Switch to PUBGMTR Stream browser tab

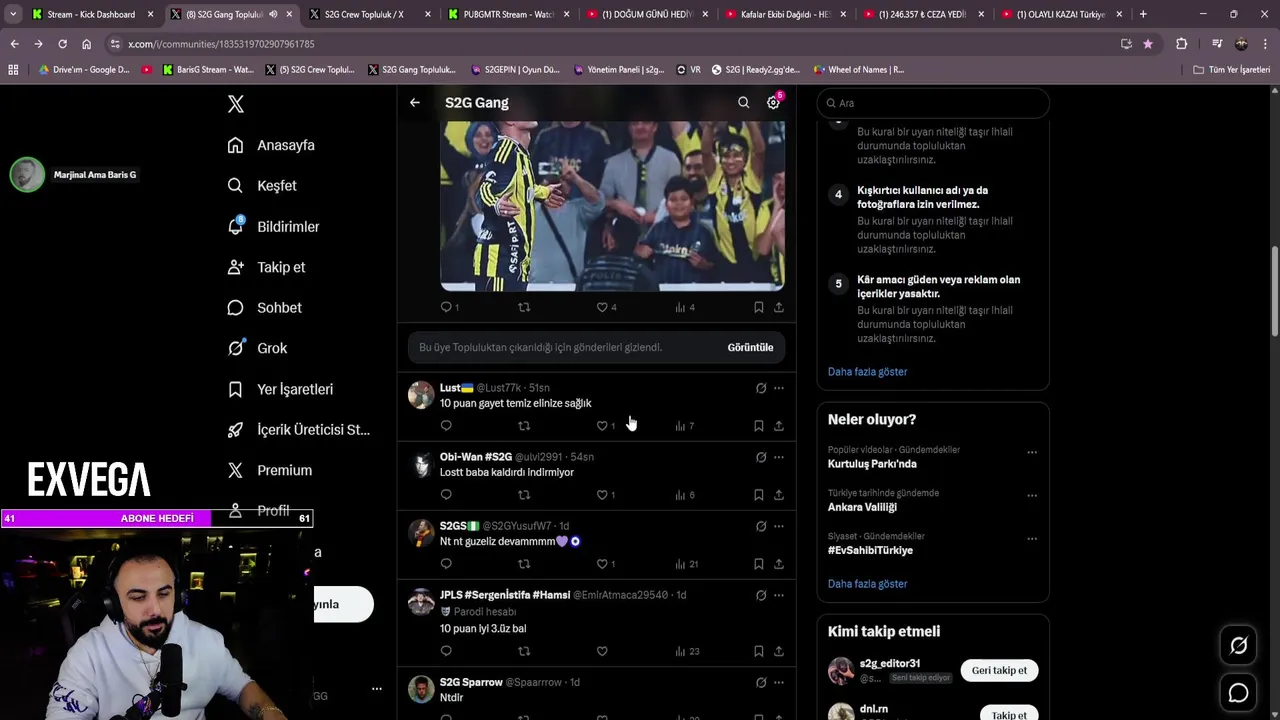508,14
